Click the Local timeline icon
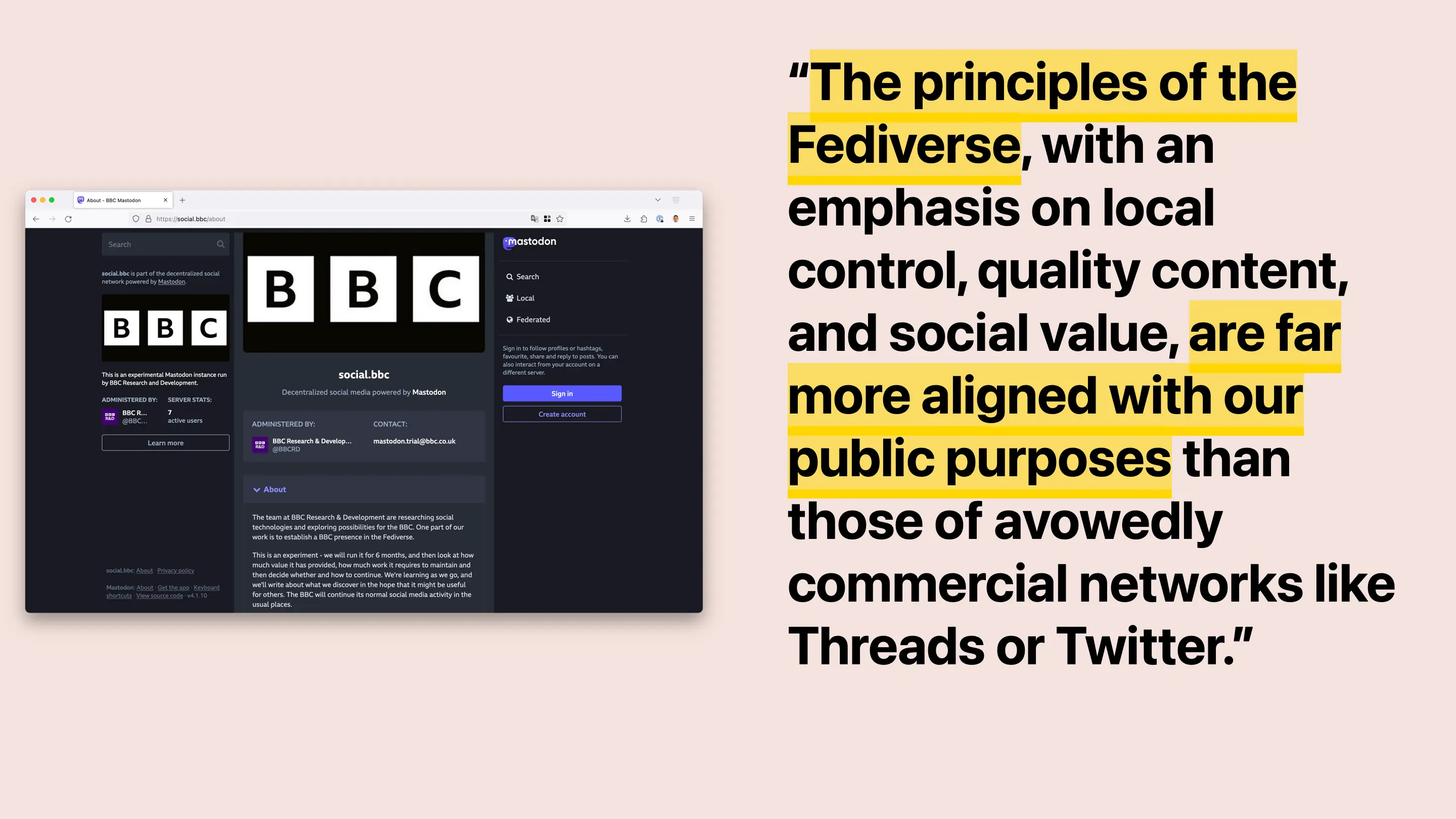This screenshot has height=819, width=1456. click(510, 298)
